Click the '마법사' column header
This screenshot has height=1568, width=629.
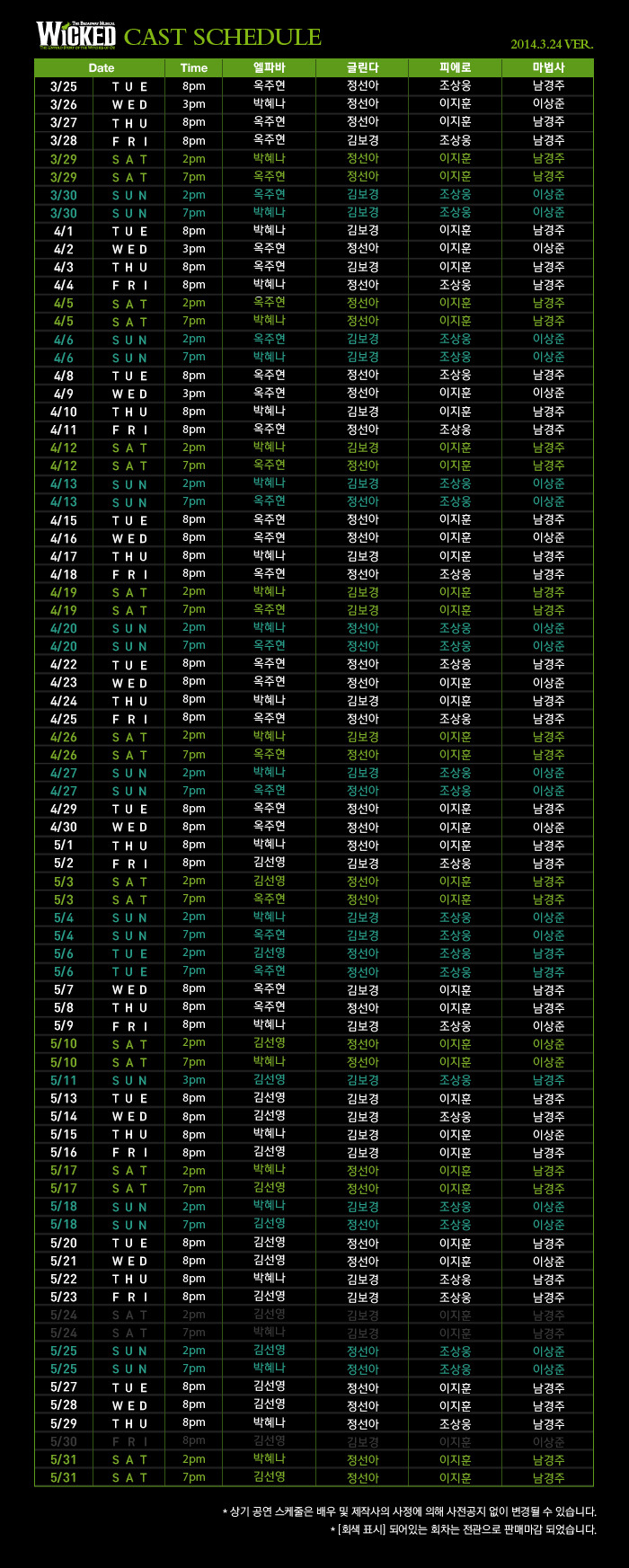pyautogui.click(x=548, y=67)
